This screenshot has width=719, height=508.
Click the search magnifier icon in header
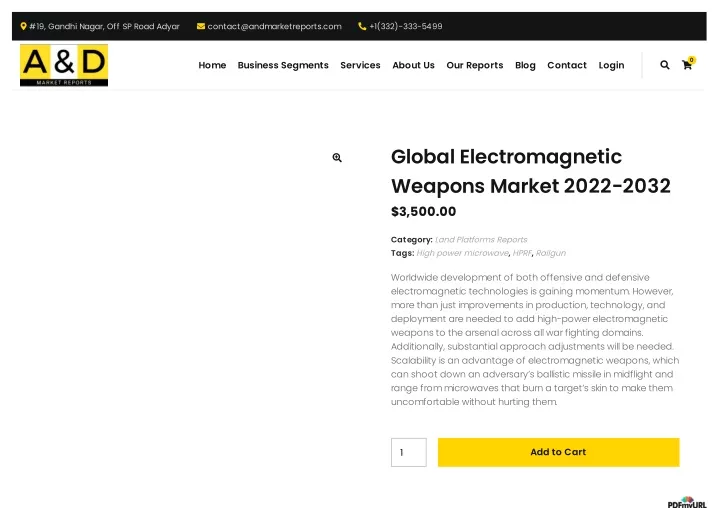tap(664, 65)
